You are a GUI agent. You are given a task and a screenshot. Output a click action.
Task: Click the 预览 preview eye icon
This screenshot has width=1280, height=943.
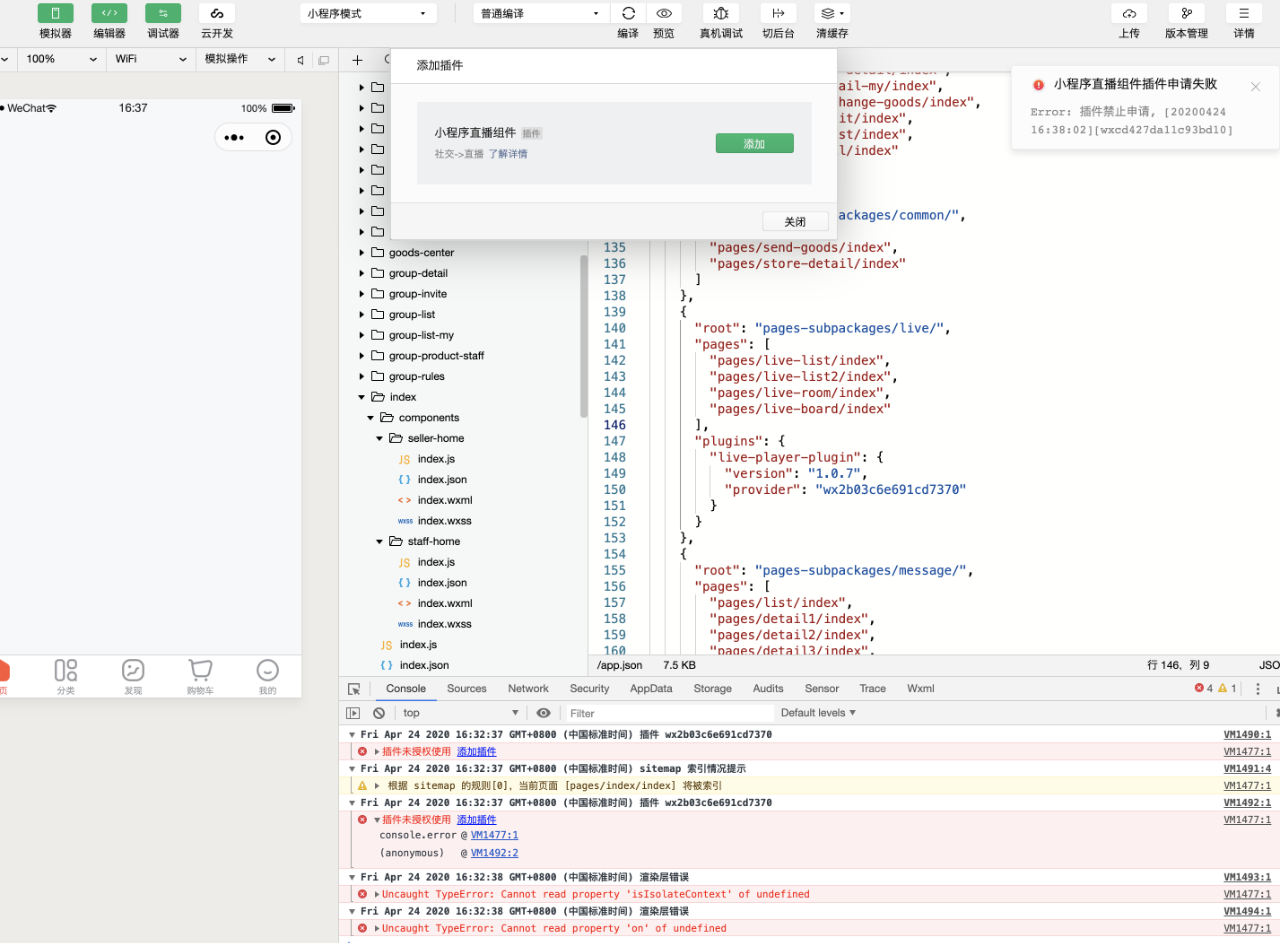click(663, 13)
